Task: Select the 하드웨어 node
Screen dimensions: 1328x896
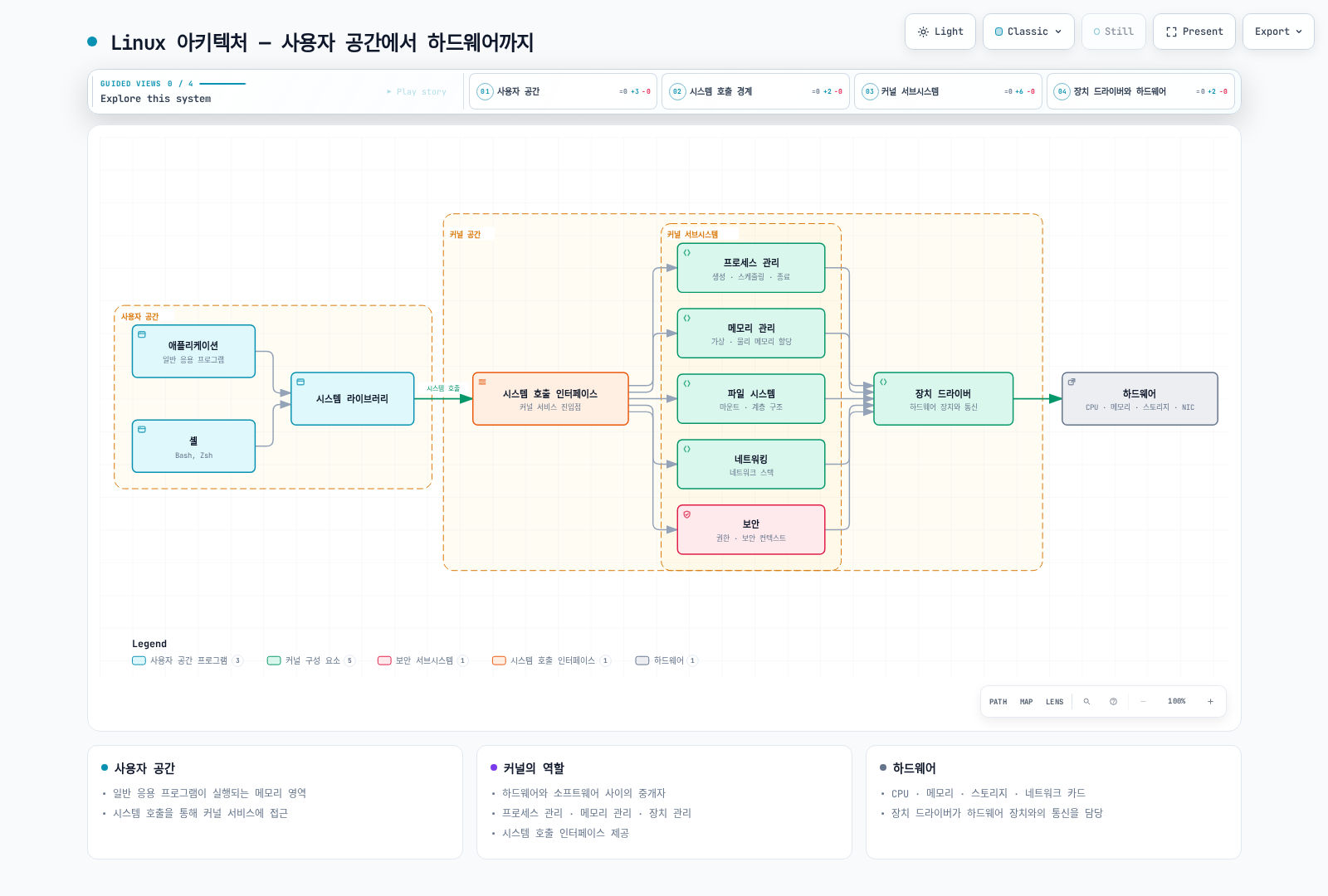Action: pos(1140,399)
